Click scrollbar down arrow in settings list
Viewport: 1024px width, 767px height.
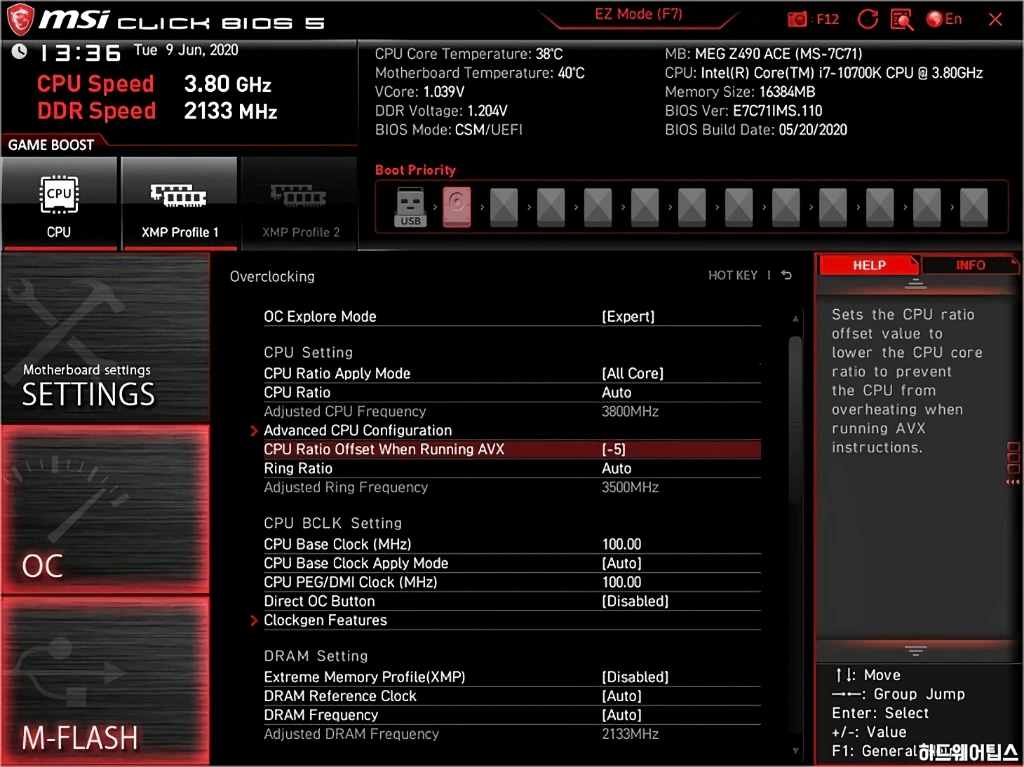[795, 751]
